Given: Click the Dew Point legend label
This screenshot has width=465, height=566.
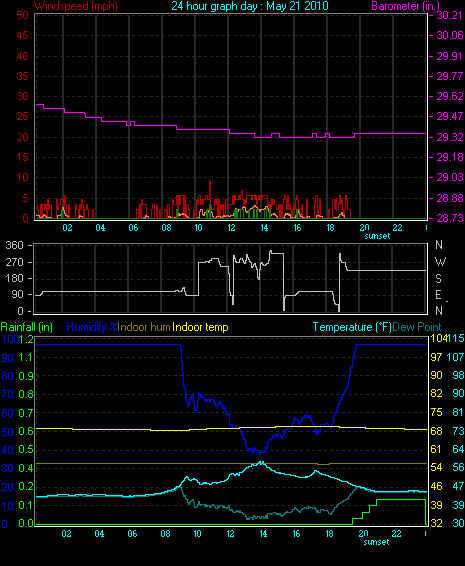Looking at the screenshot, I should click(417, 327).
